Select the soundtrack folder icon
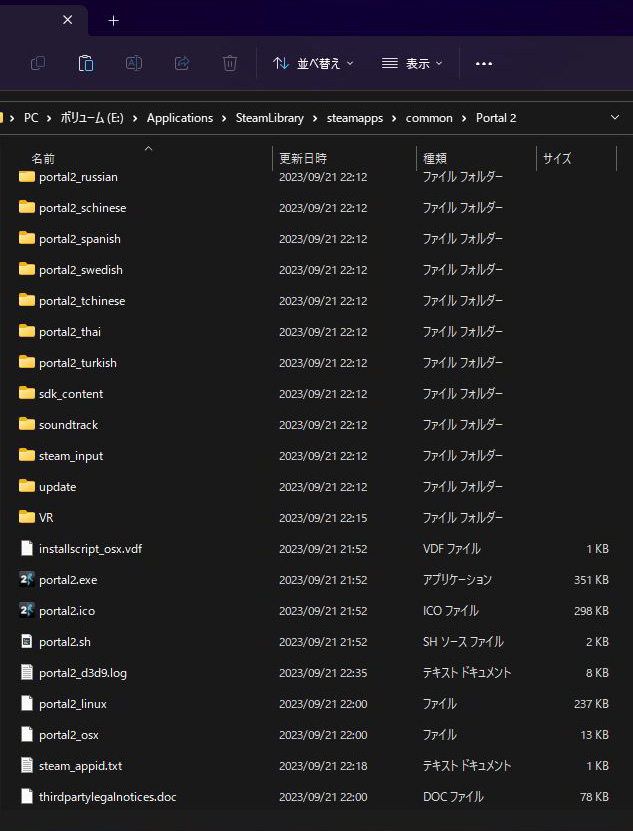This screenshot has width=633, height=831. point(27,425)
